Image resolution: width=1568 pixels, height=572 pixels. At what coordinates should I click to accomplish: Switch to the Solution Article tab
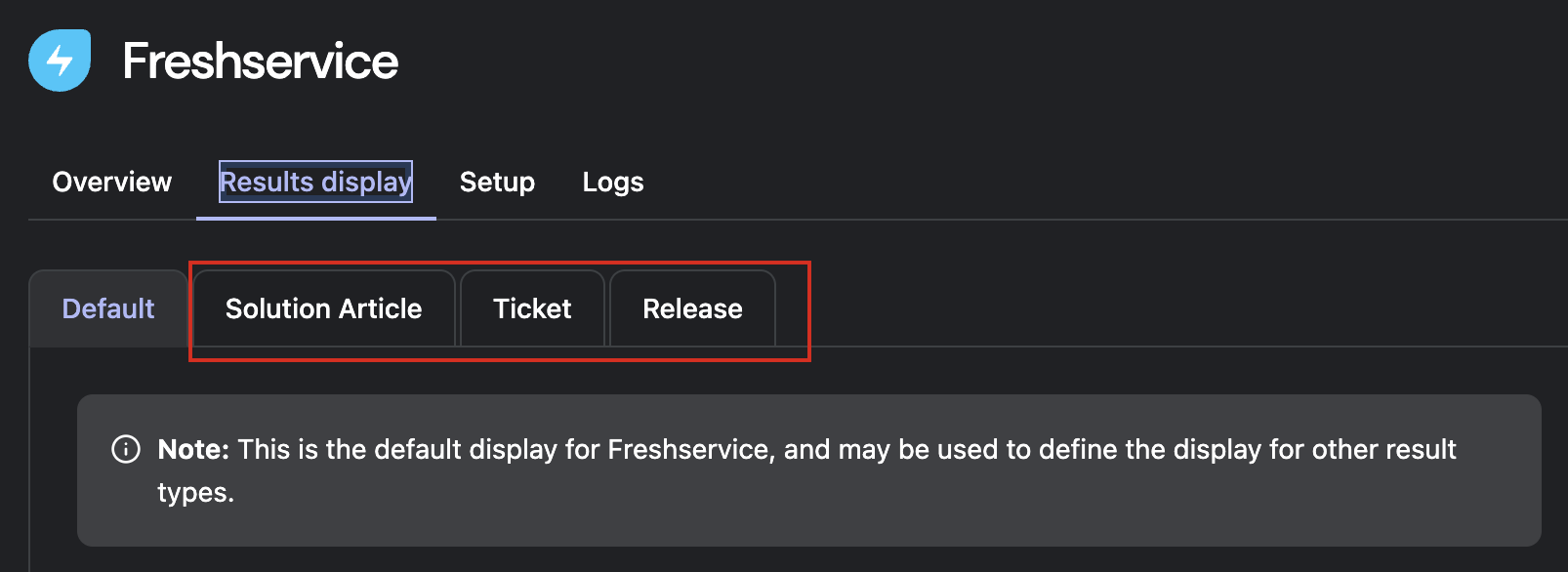(323, 309)
